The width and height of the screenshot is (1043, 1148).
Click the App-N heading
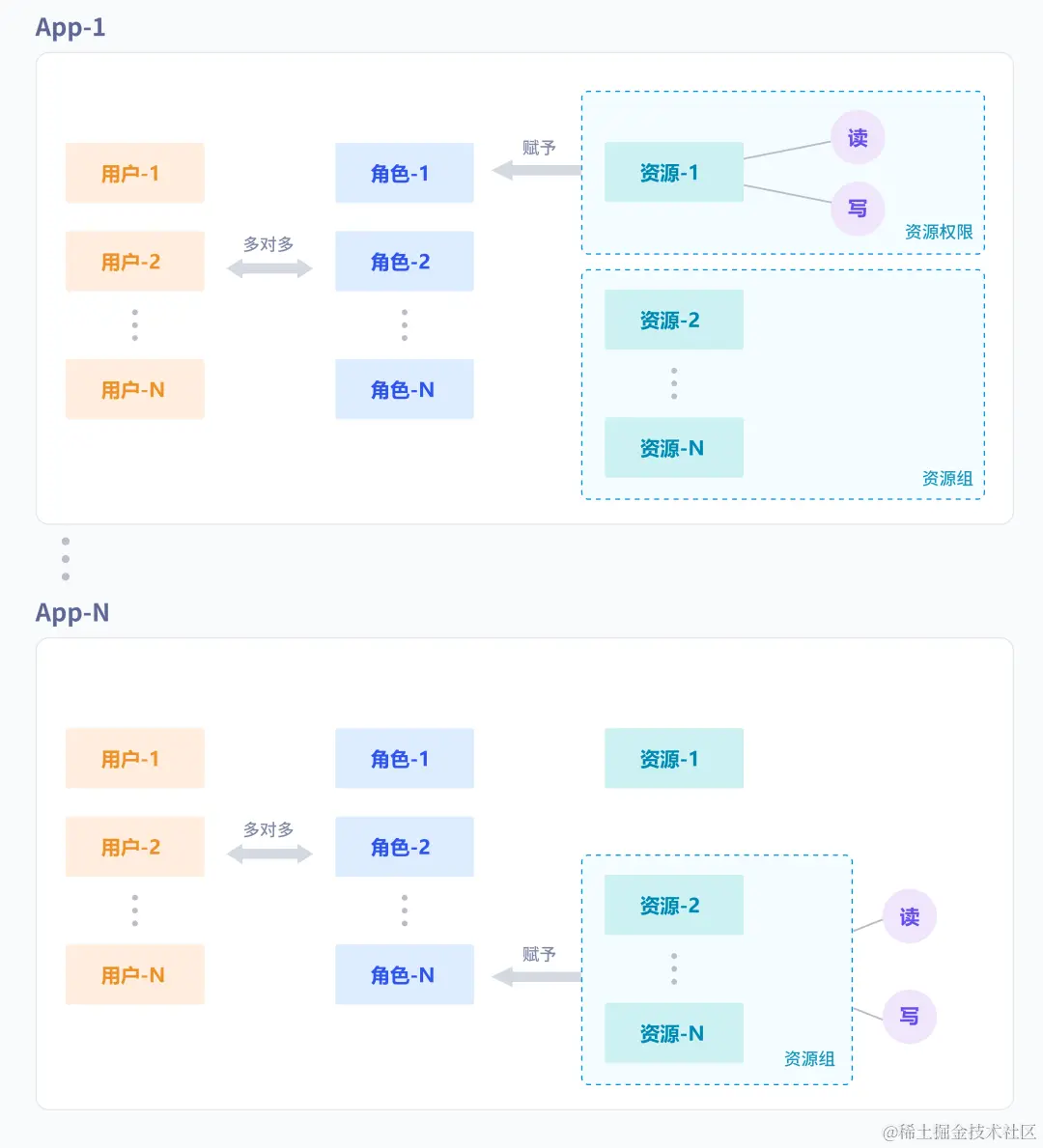tap(72, 613)
